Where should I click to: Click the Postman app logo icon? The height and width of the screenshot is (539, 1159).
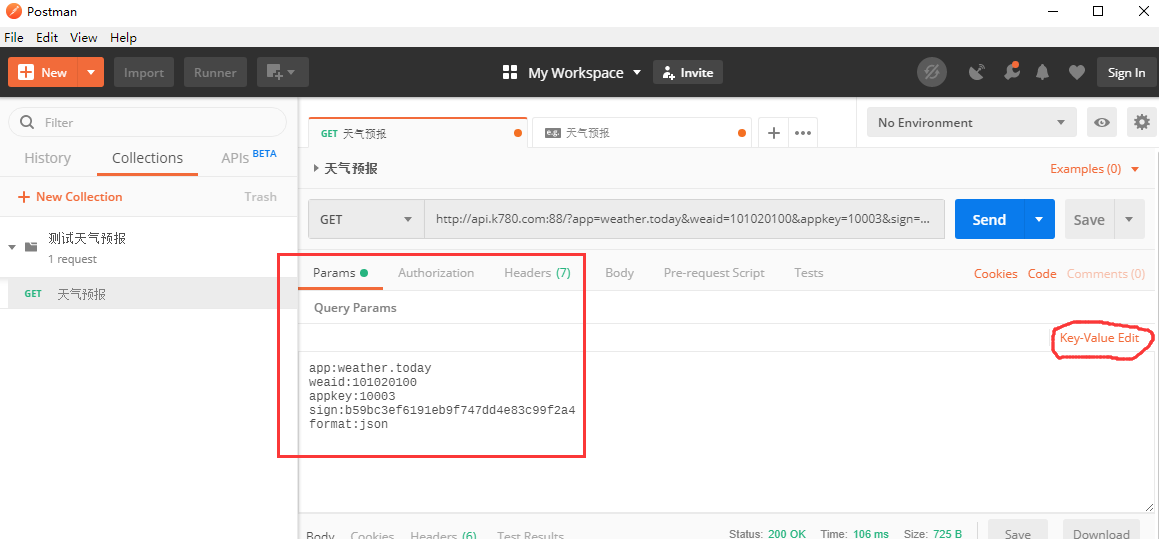coord(13,12)
